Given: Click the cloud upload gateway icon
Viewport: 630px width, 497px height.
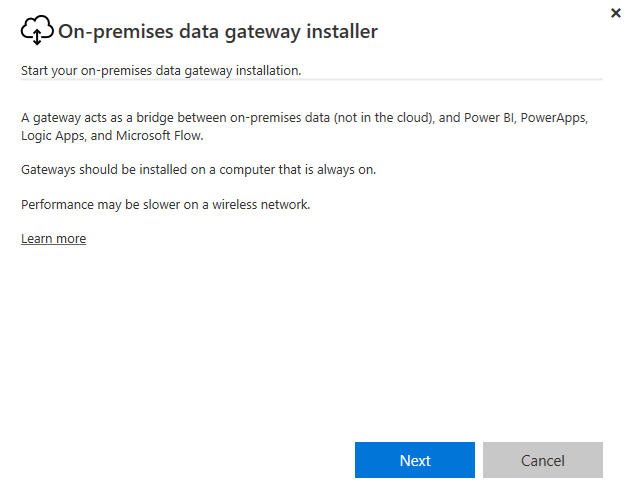Looking at the screenshot, I should 37,30.
